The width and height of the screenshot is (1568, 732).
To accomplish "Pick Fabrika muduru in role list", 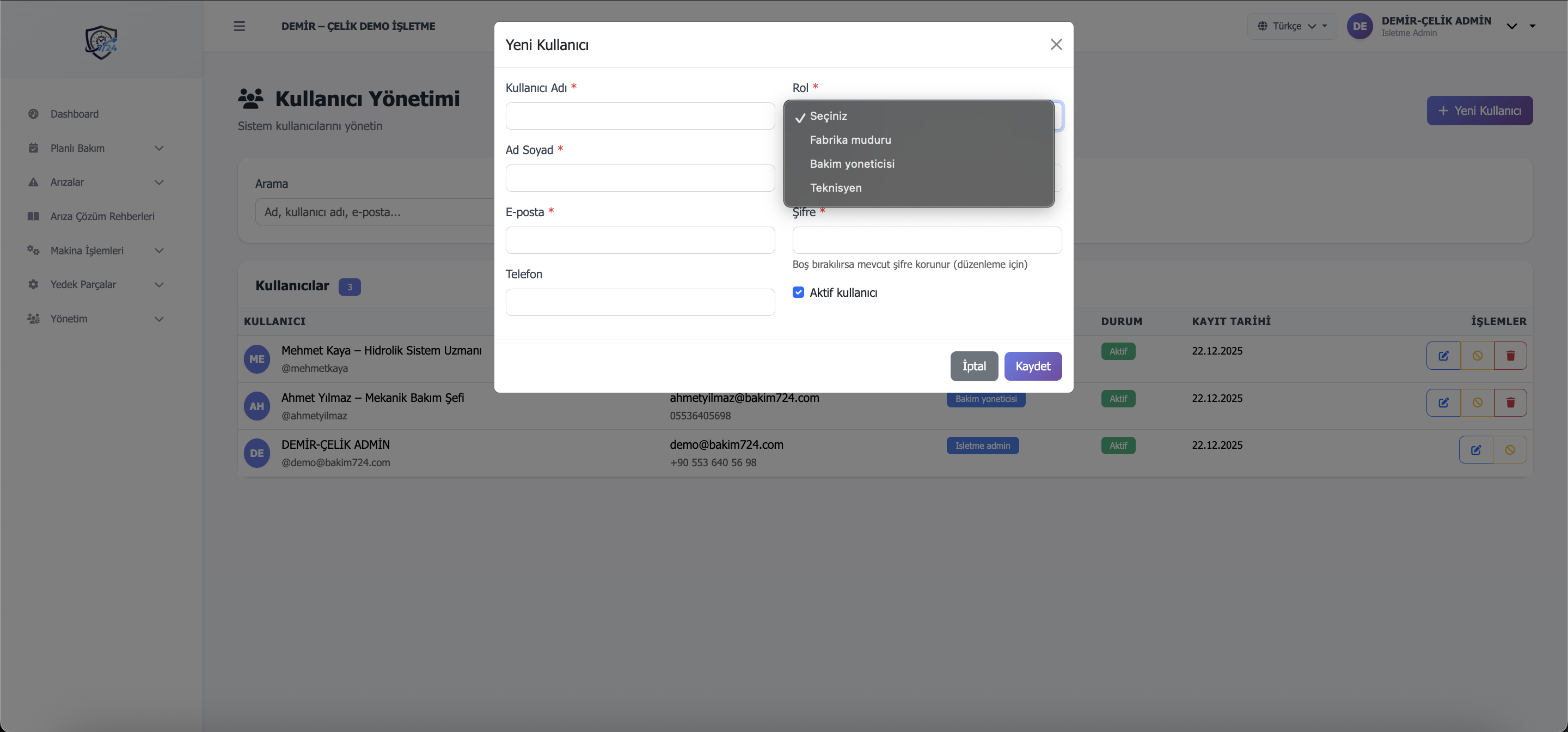I will (850, 140).
